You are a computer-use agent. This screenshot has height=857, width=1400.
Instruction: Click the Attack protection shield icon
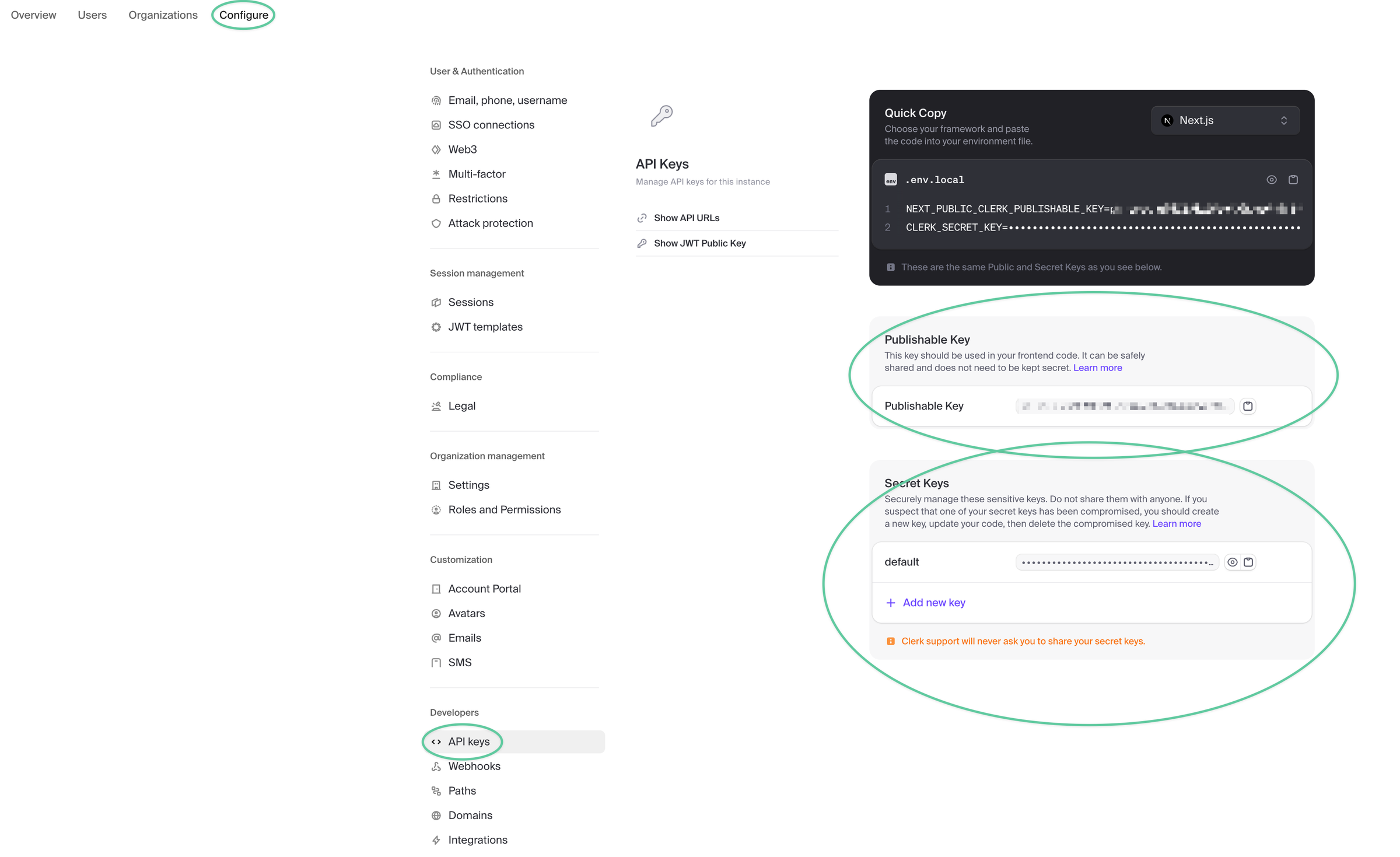pyautogui.click(x=436, y=223)
